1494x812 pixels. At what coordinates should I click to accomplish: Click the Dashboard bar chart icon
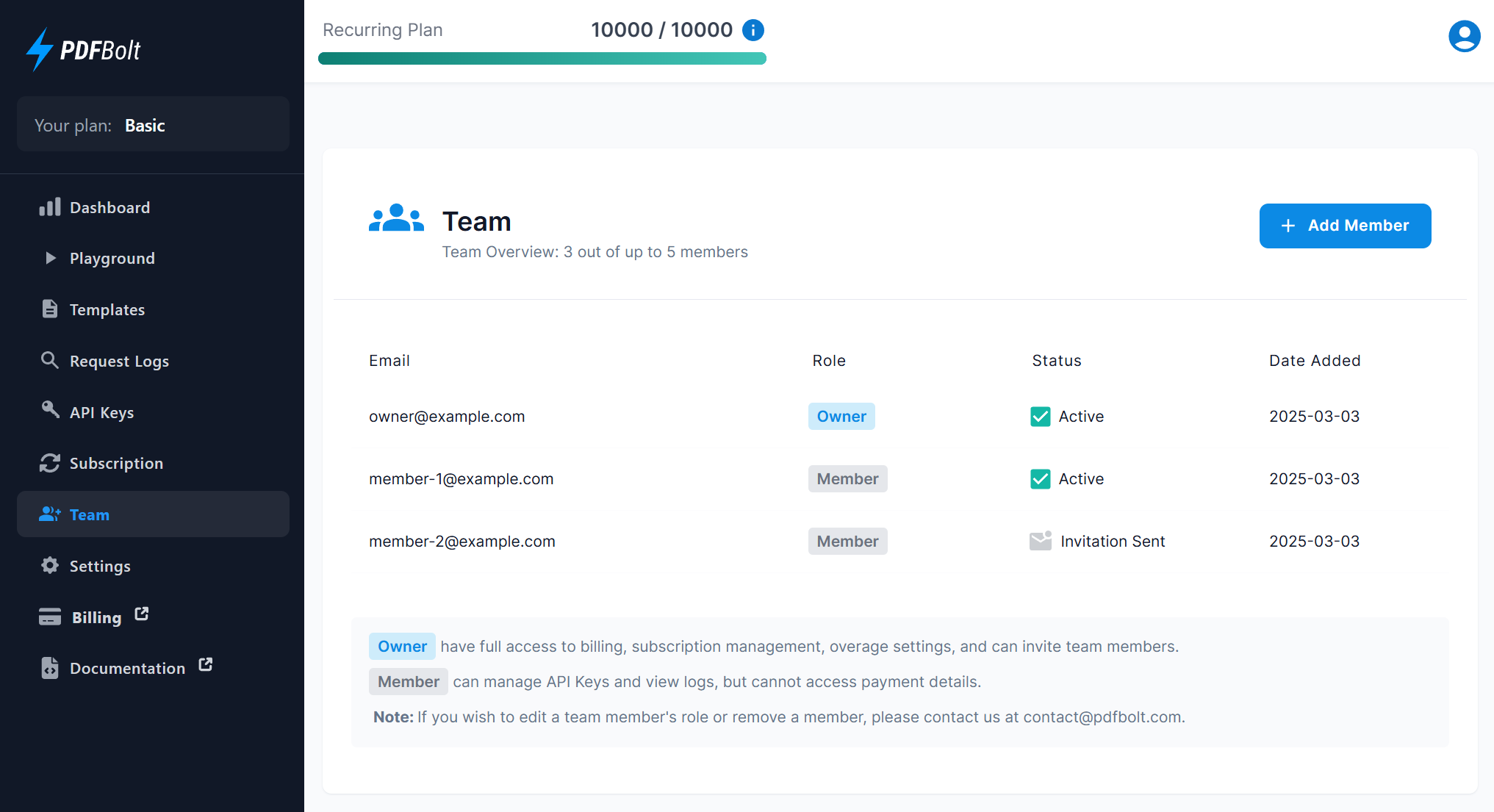50,207
